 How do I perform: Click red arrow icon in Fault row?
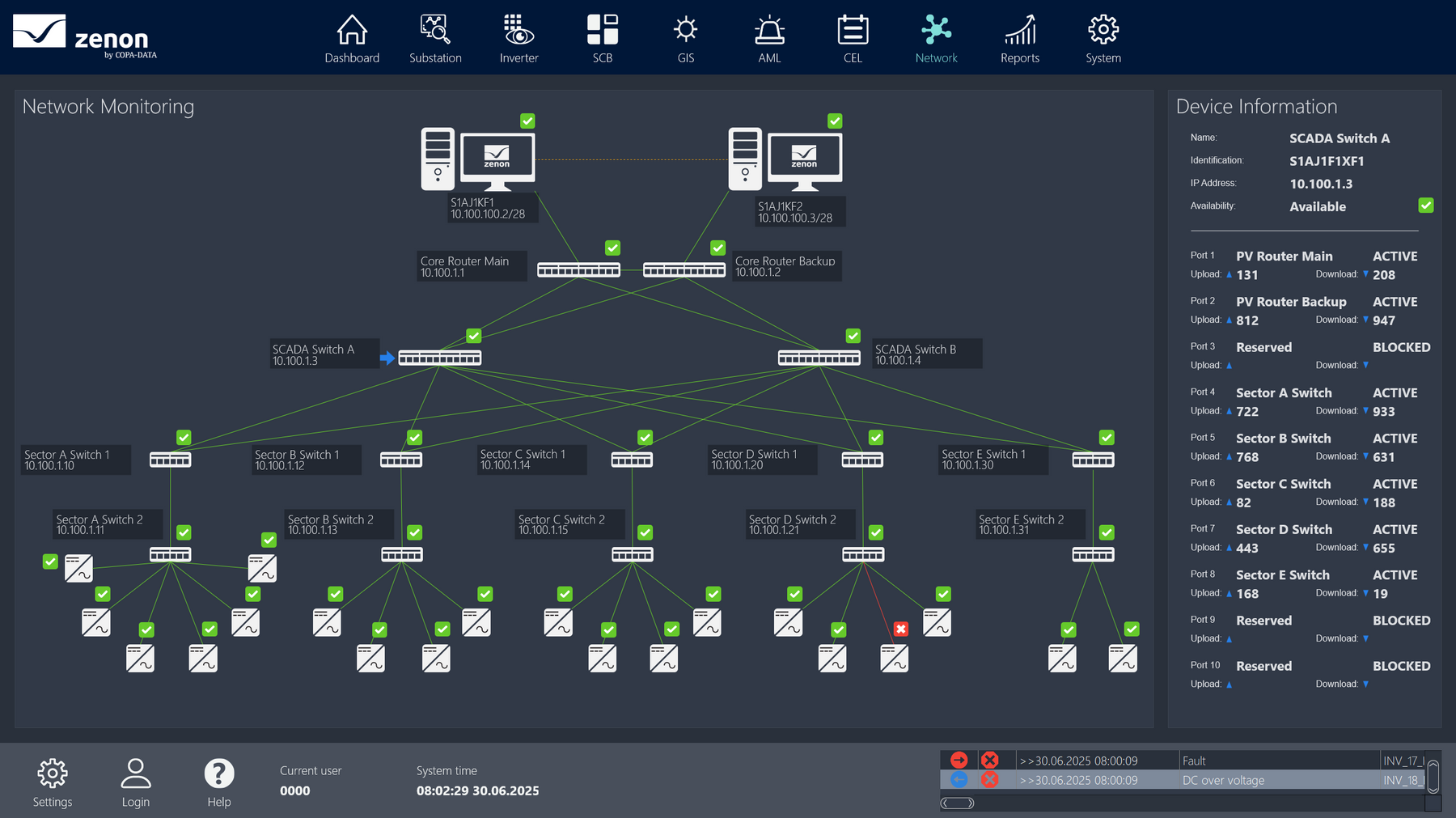coord(959,761)
